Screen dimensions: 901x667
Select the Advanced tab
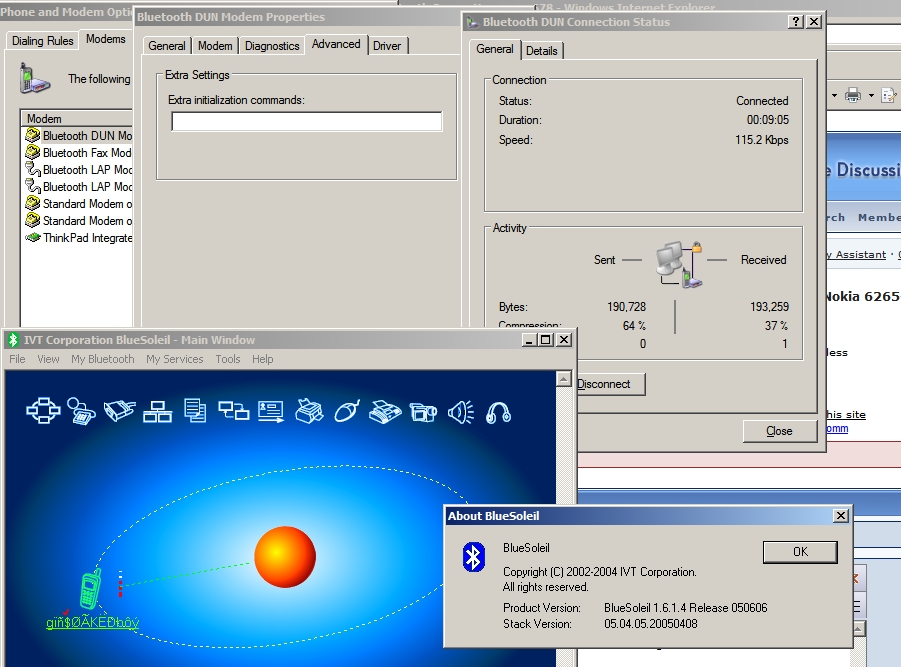(336, 44)
